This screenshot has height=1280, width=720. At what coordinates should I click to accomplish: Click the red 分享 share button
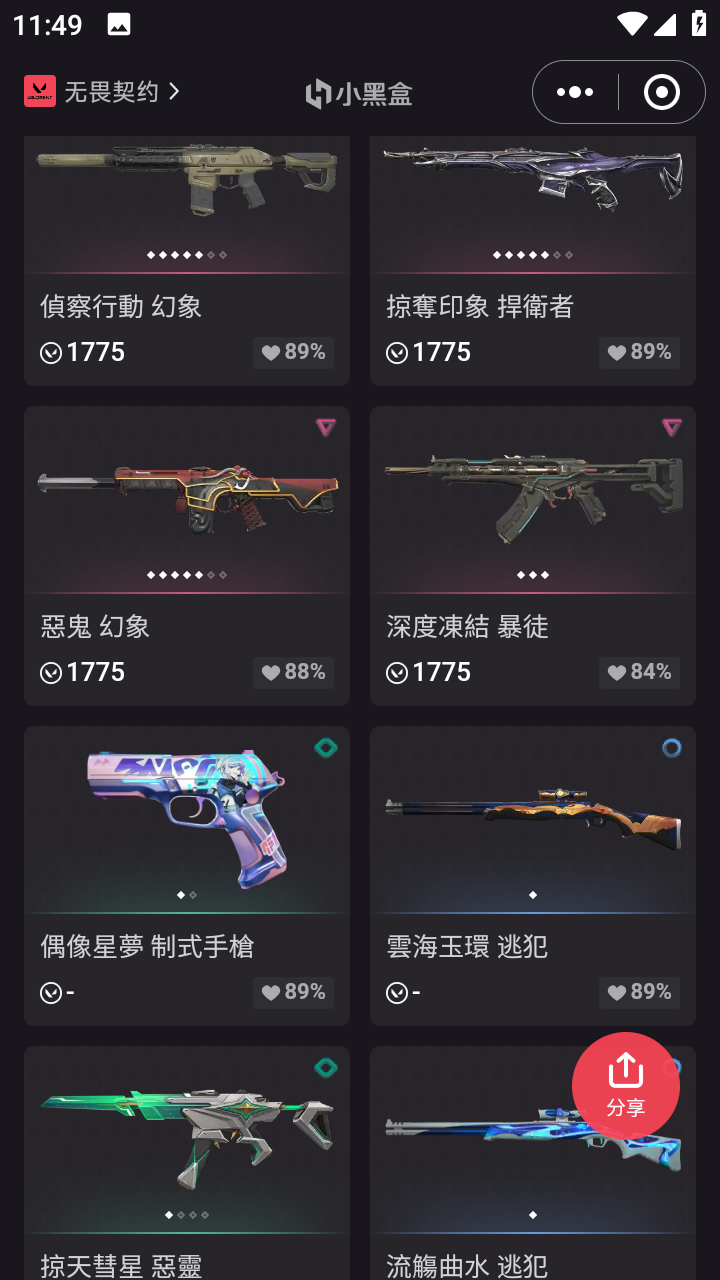coord(626,1086)
